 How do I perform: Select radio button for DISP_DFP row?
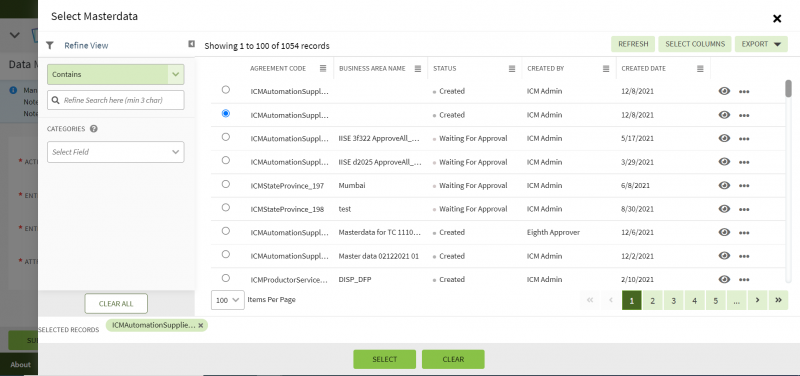(x=226, y=278)
